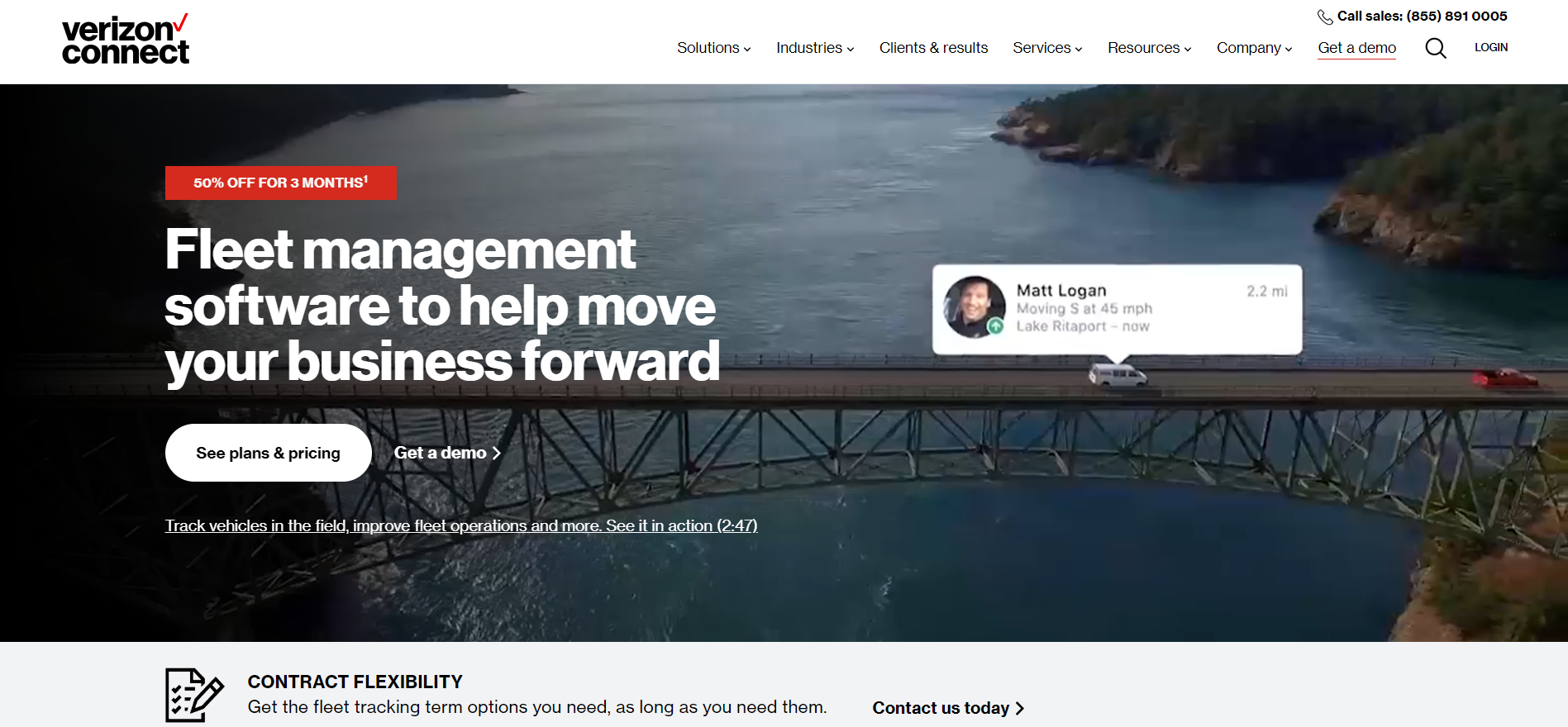Viewport: 1568px width, 727px height.
Task: Expand the Services menu
Action: pyautogui.click(x=1047, y=48)
